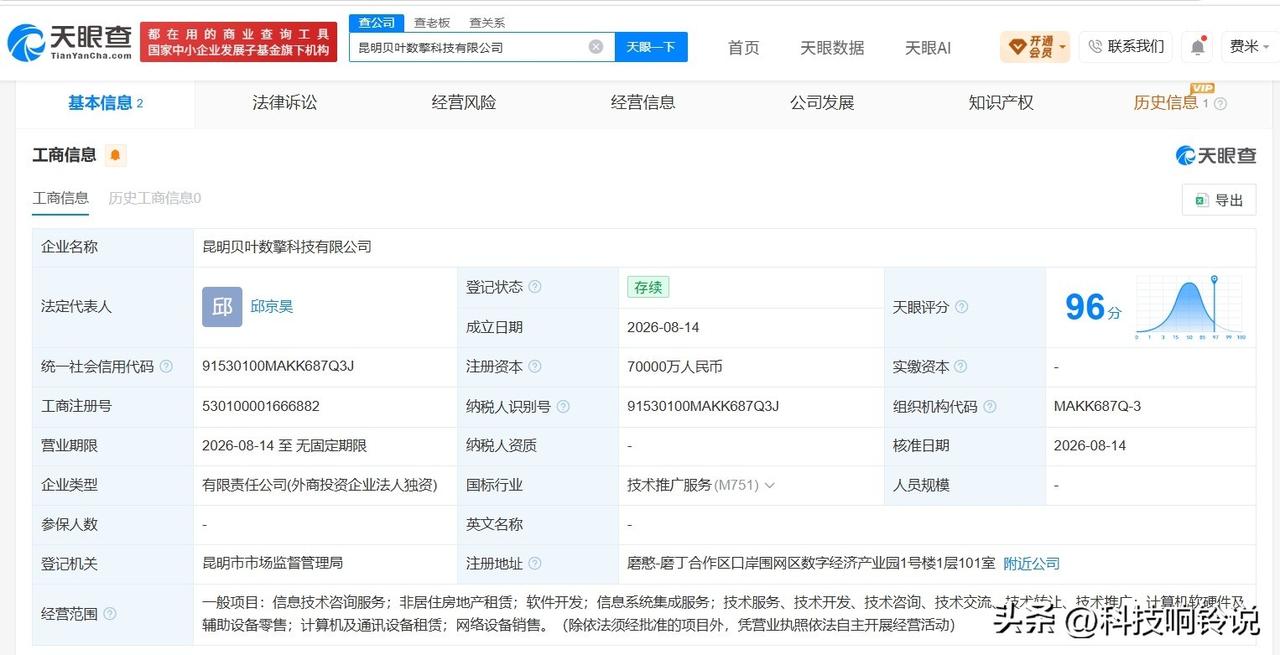Click business term 2026-08-14 至 无固定期限

tap(284, 446)
